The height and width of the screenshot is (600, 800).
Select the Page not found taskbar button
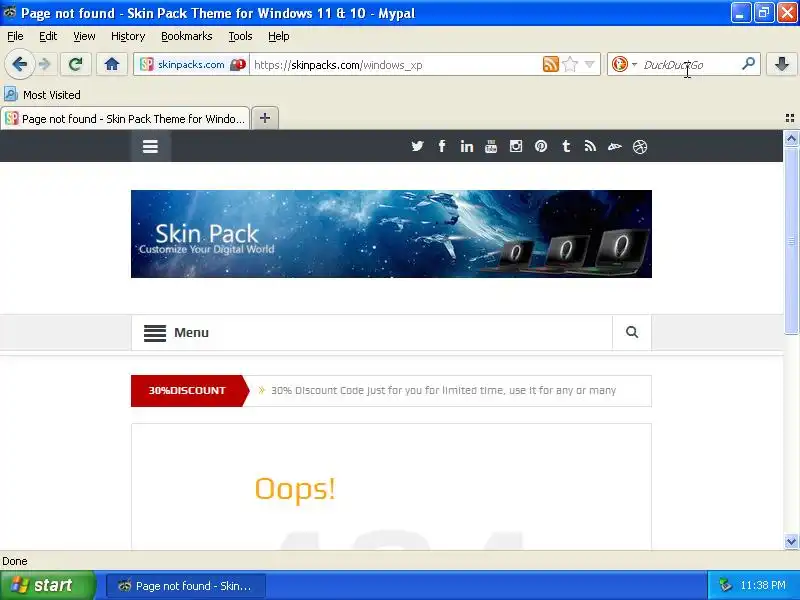(186, 586)
